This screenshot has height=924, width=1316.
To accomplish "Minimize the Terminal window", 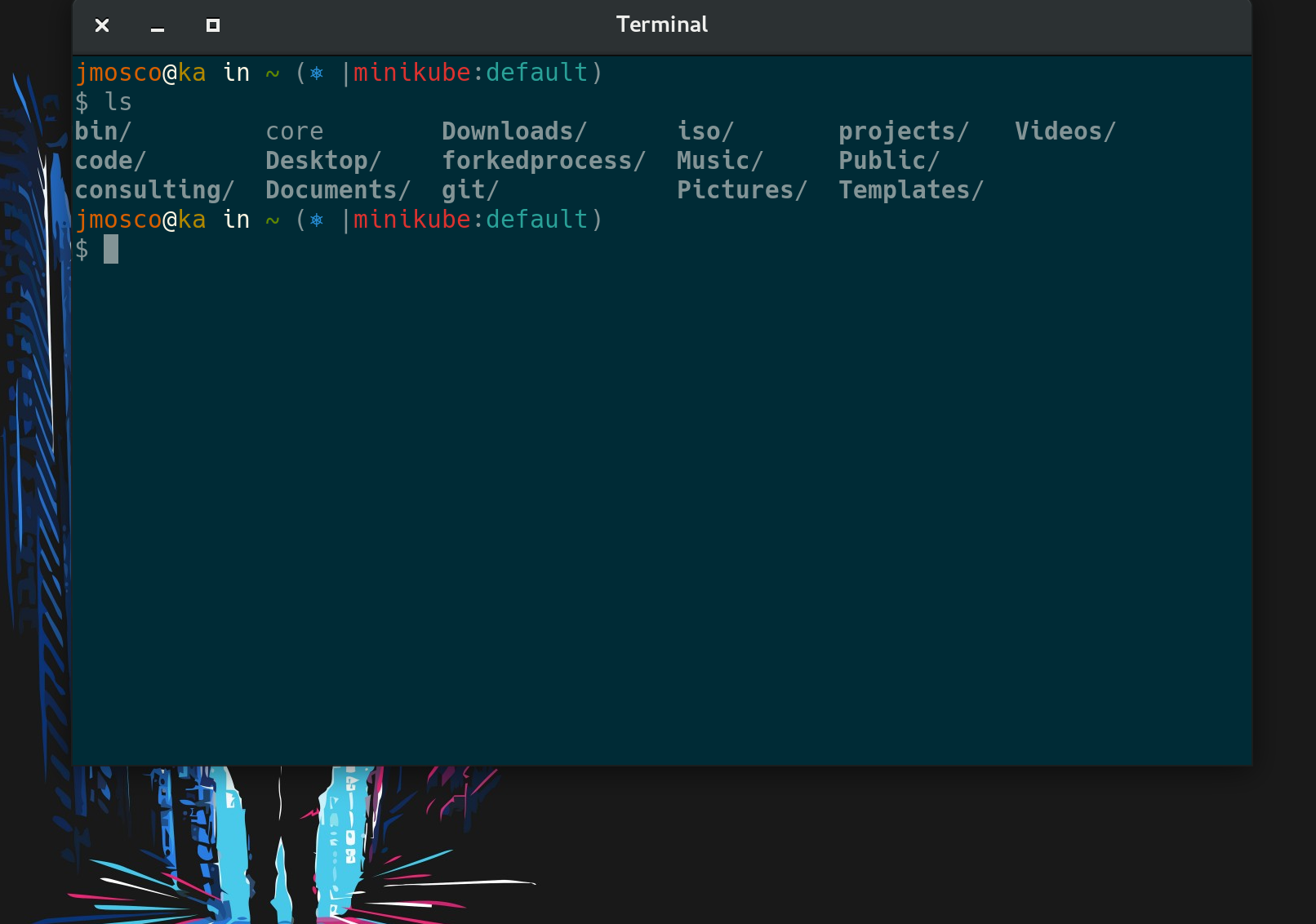I will click(x=158, y=29).
